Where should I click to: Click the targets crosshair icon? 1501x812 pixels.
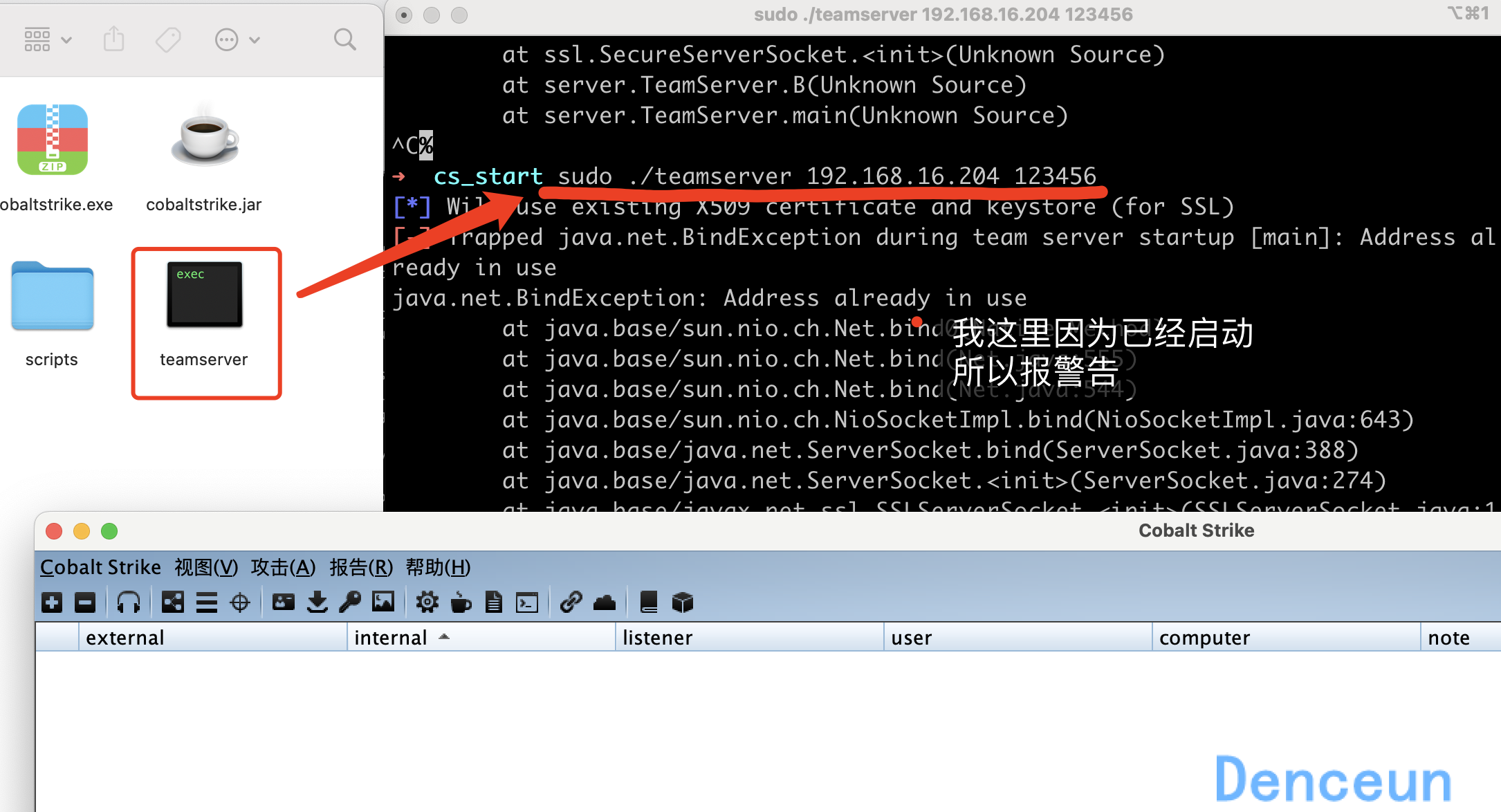click(240, 603)
